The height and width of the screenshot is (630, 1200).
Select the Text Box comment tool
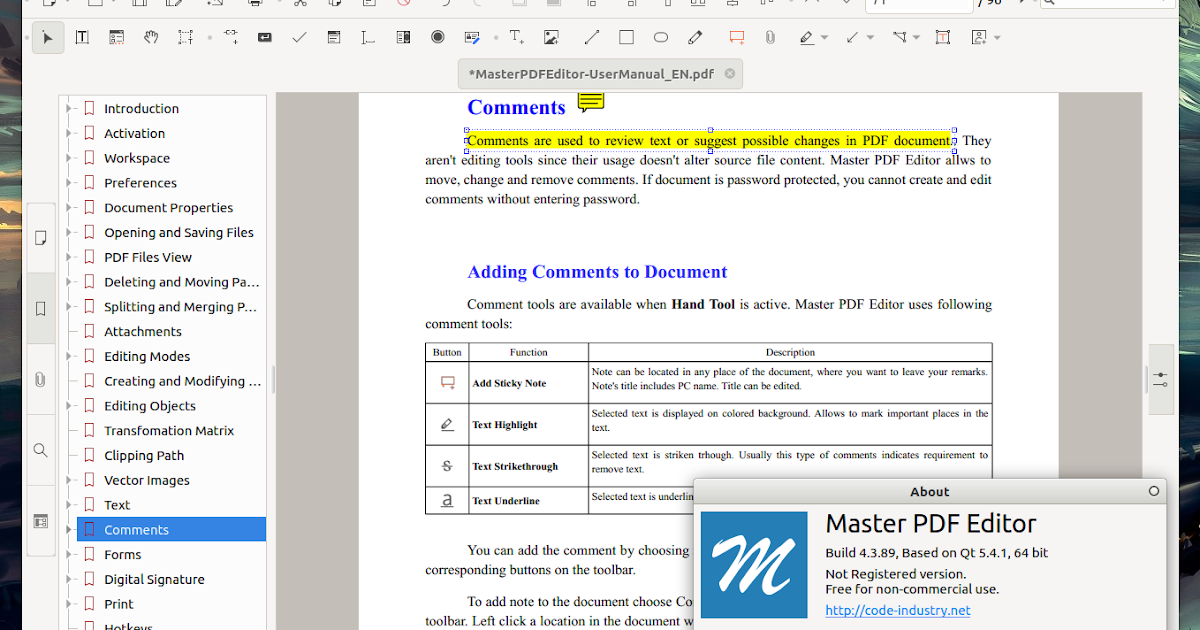(943, 38)
